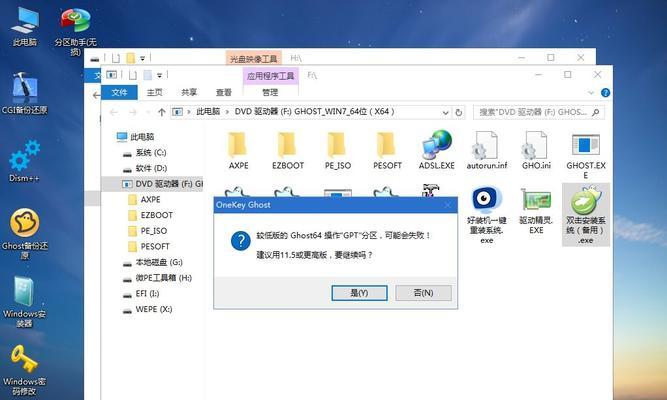
Task: Click new folder icon in F: title bar
Action: click(148, 75)
